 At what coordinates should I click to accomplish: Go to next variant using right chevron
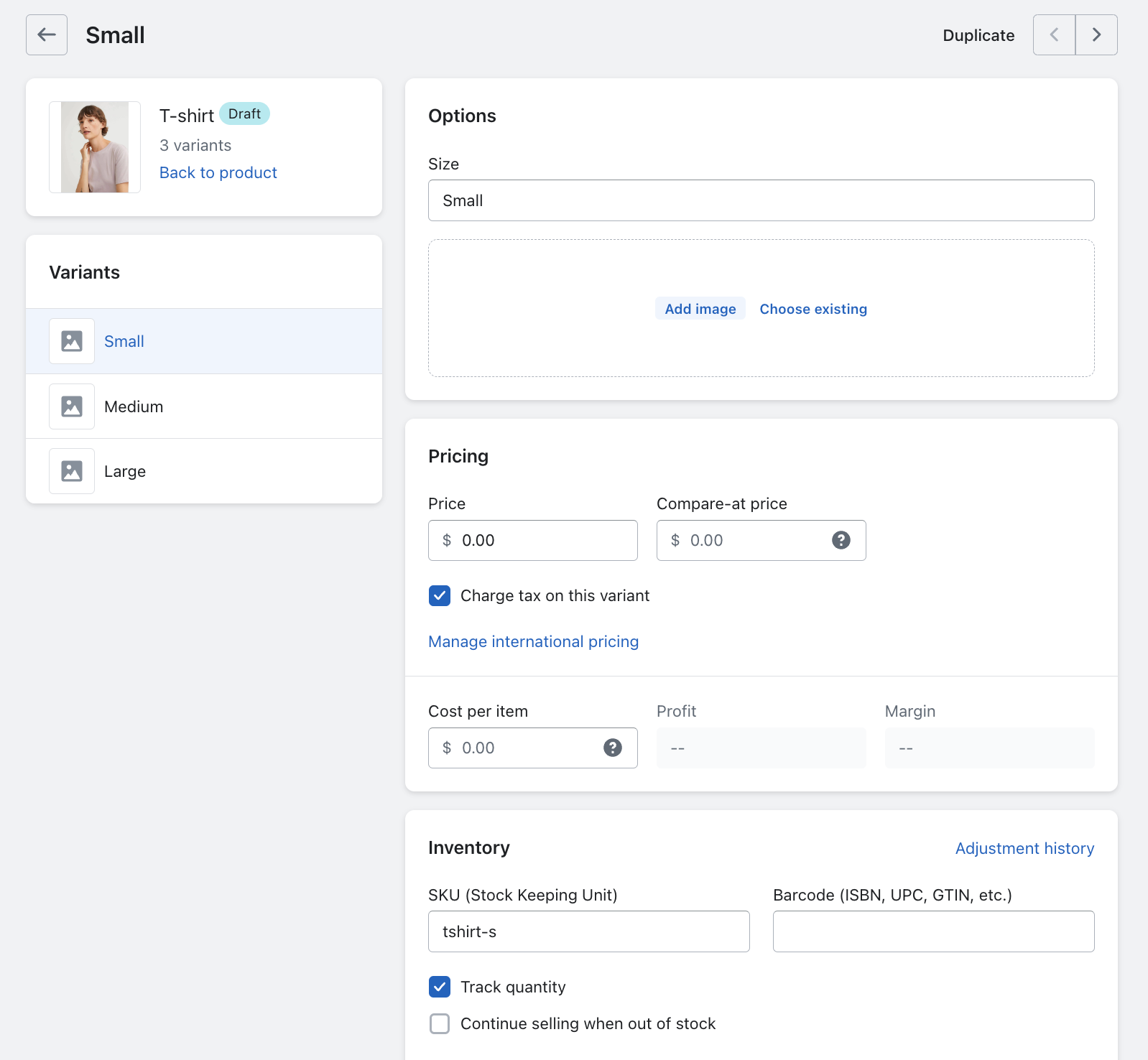pos(1096,34)
